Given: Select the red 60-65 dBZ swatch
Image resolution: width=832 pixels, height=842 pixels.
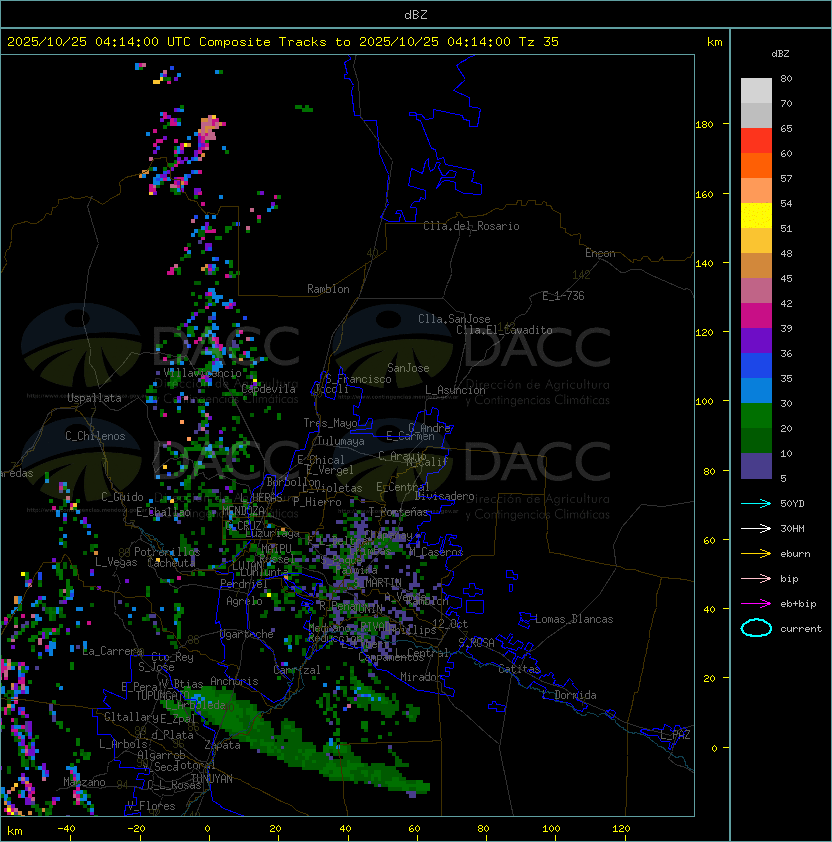Looking at the screenshot, I should (x=756, y=141).
